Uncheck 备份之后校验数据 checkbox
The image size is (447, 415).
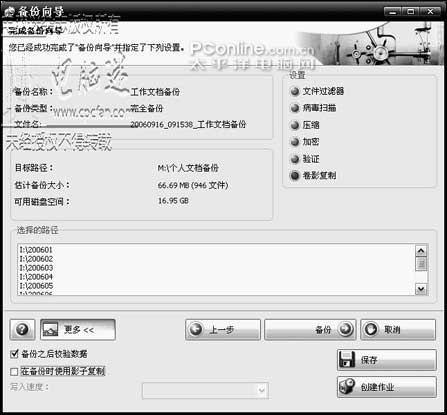[14, 354]
